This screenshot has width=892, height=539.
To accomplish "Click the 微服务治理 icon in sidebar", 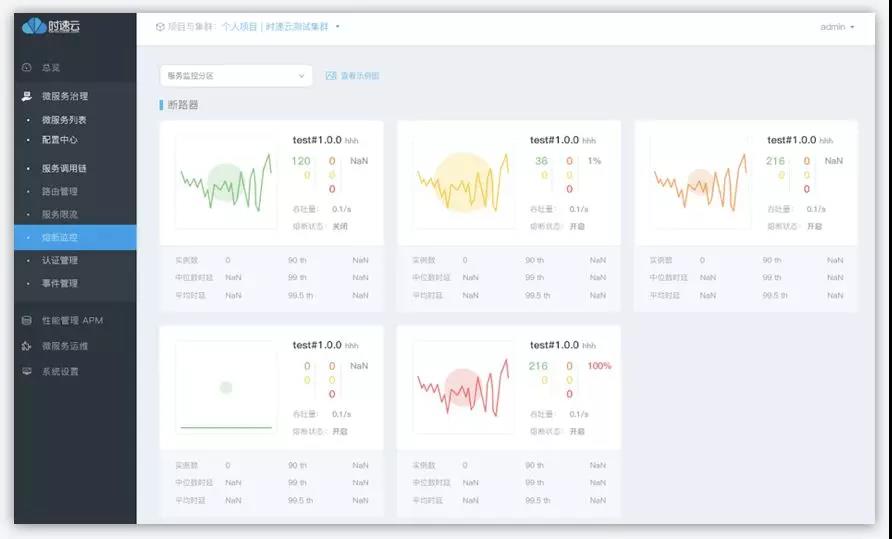I will pos(27,96).
